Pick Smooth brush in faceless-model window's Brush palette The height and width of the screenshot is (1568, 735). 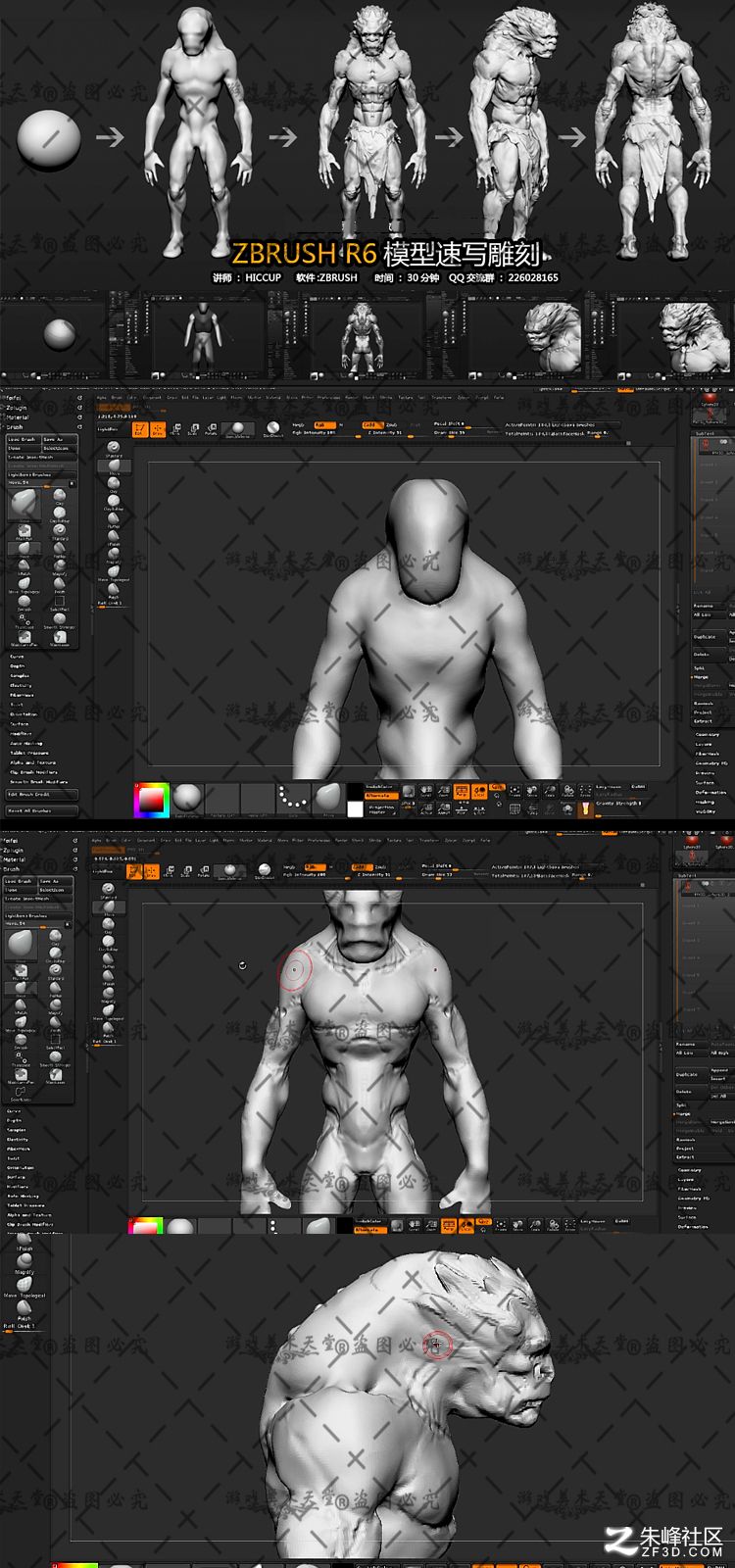tap(24, 603)
